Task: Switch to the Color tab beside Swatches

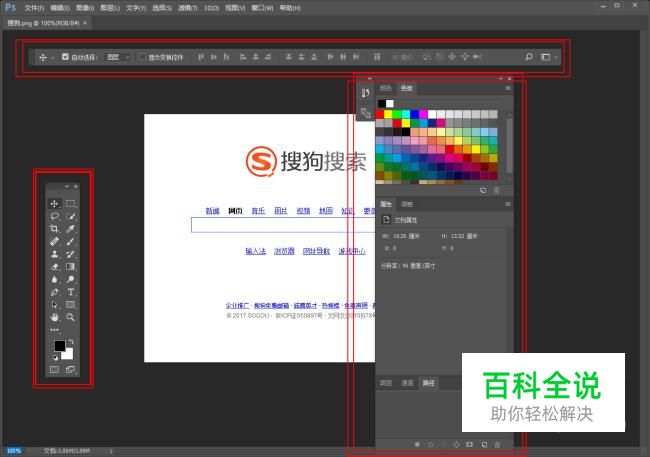Action: [x=386, y=88]
